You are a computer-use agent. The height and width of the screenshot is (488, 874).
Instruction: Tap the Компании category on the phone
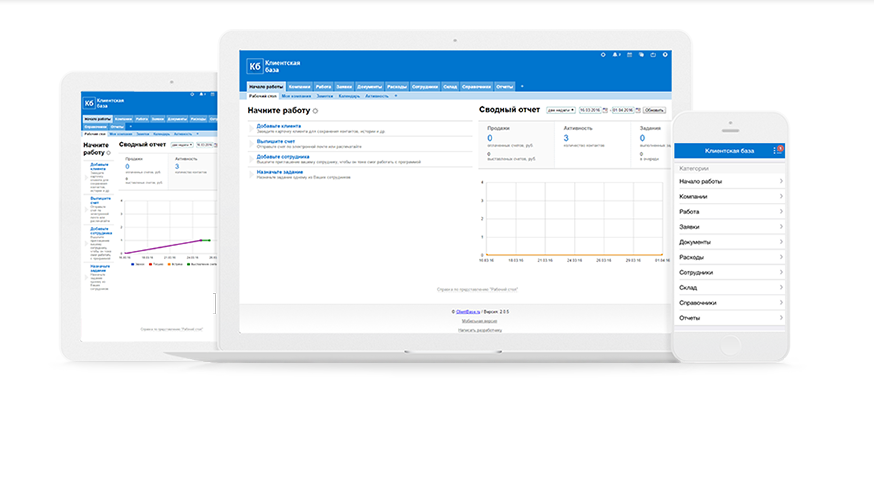[x=730, y=196]
